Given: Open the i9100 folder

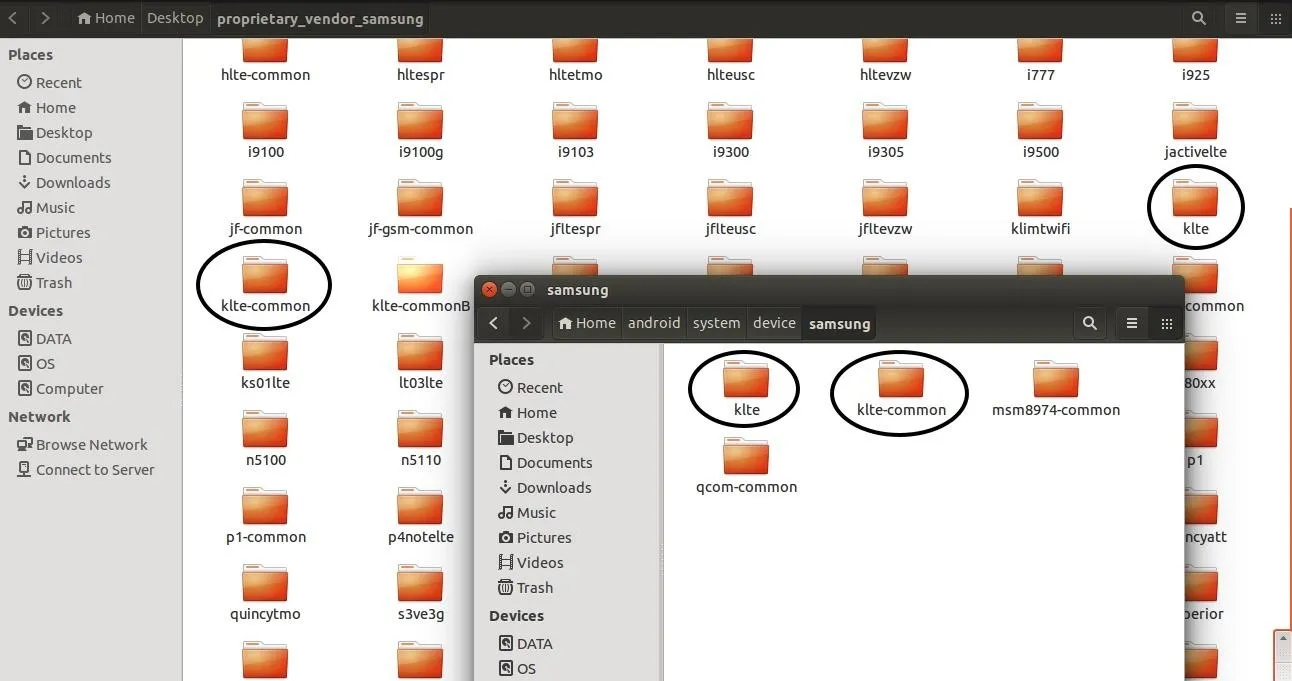Looking at the screenshot, I should pos(265,131).
